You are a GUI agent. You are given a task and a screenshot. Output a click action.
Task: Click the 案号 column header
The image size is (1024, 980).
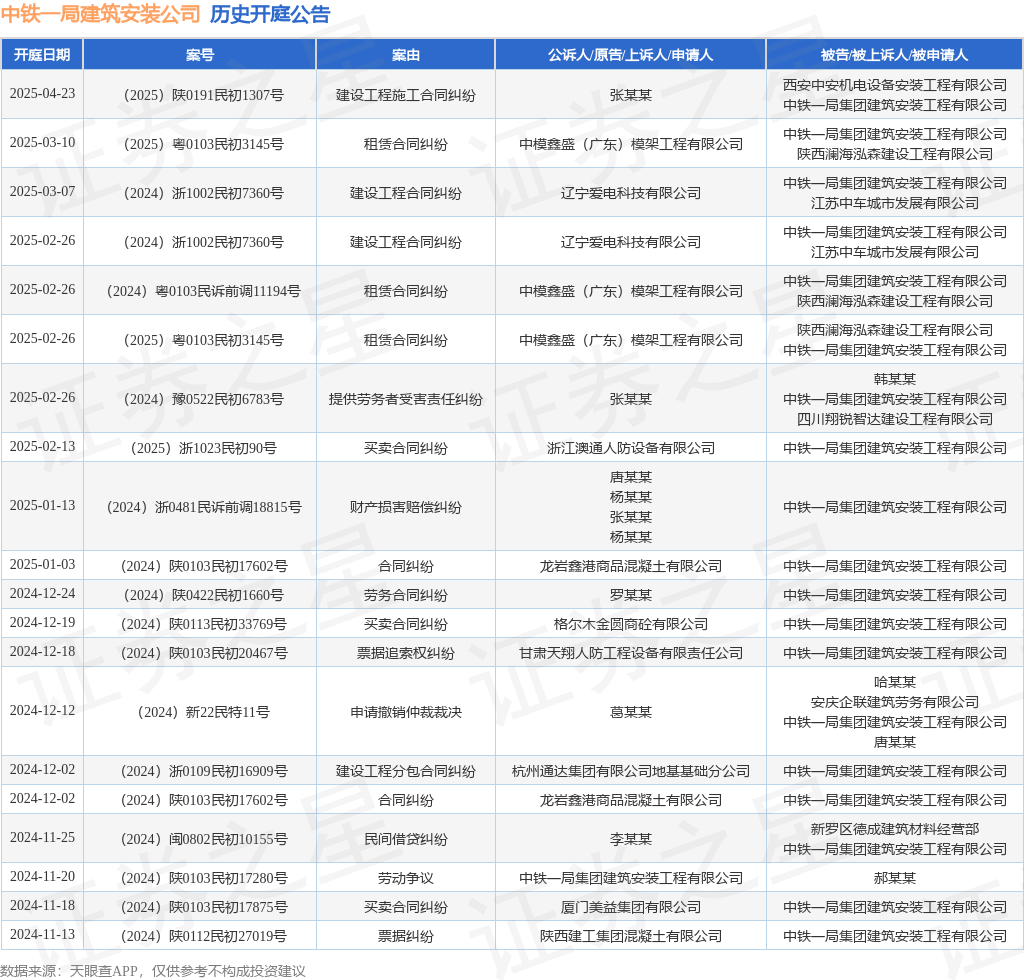click(200, 55)
